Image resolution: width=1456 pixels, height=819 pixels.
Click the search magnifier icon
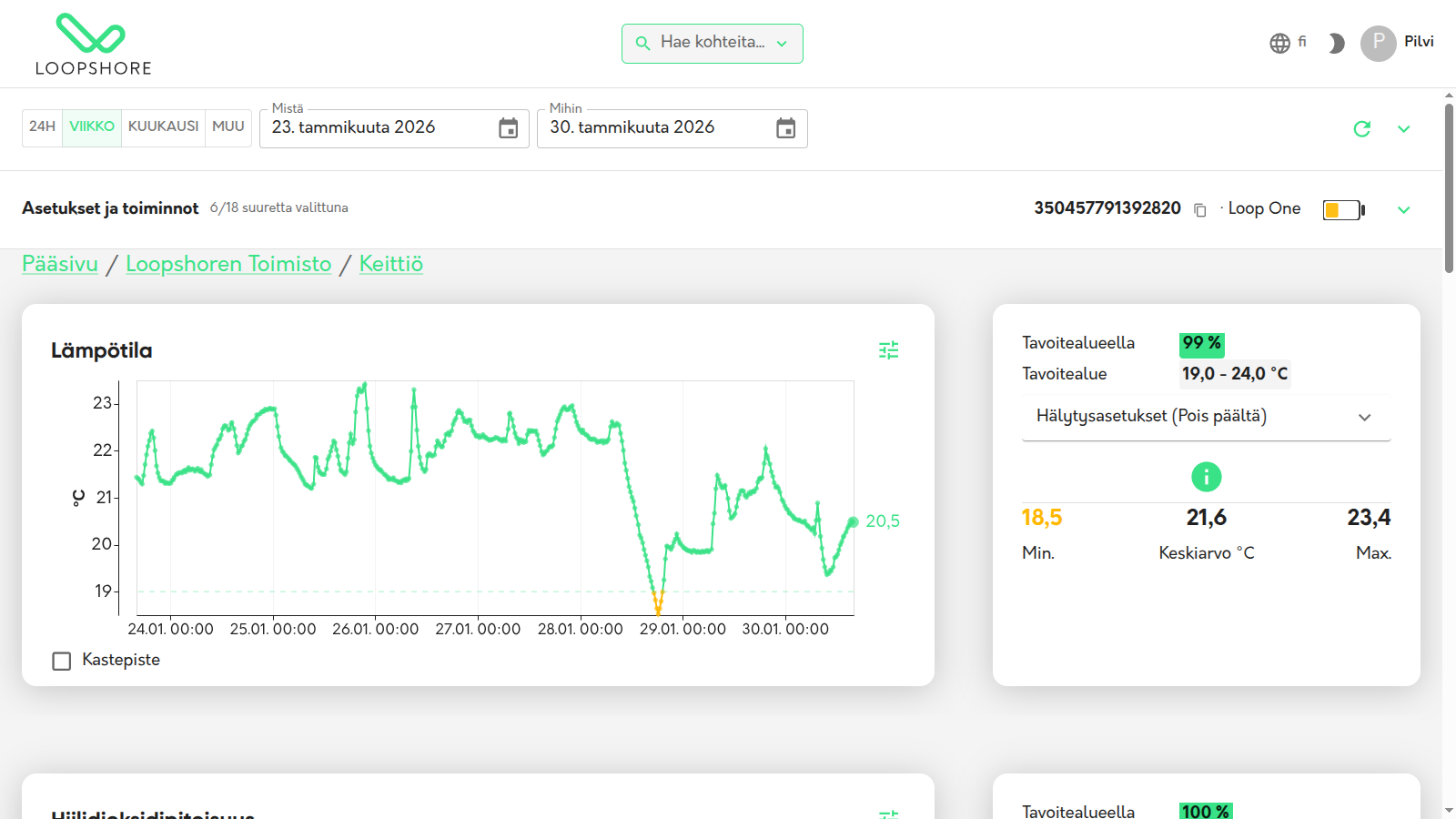[x=642, y=43]
